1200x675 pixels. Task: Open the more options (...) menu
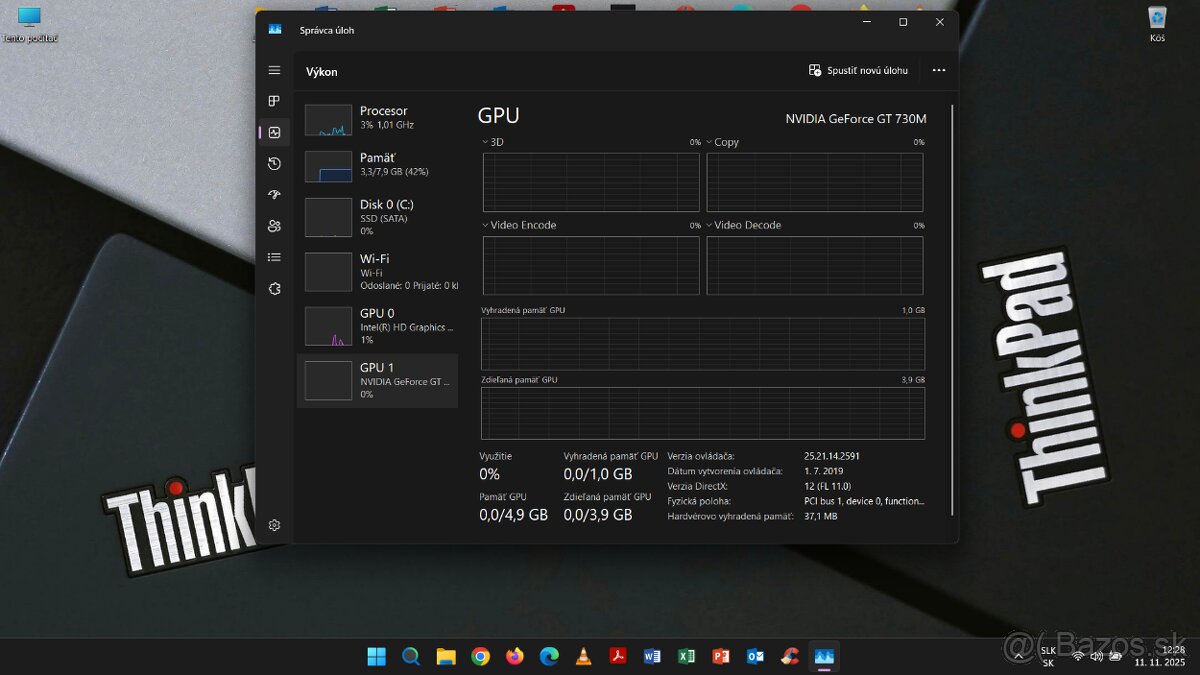point(938,70)
